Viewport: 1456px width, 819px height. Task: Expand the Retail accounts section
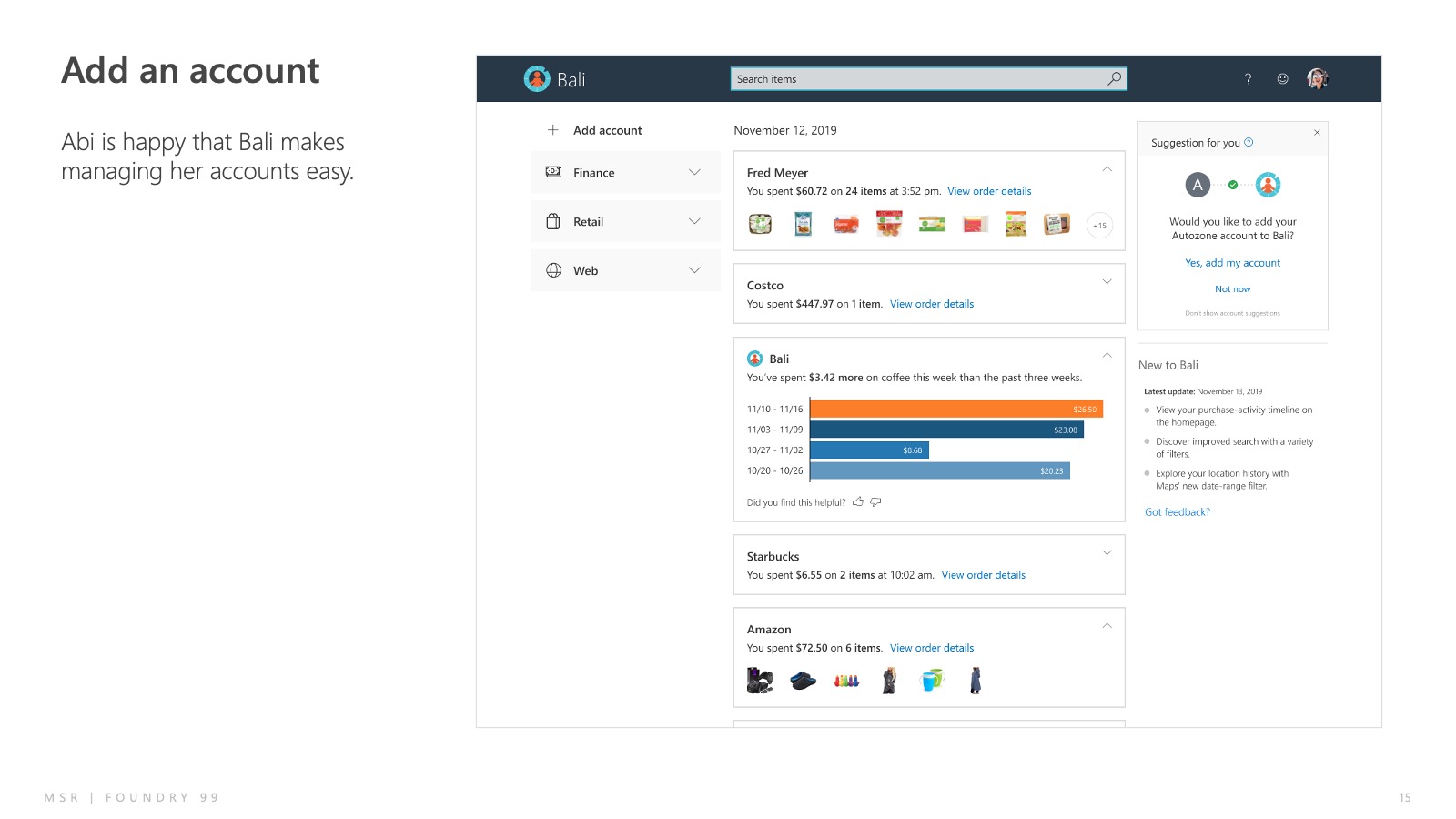click(x=694, y=221)
